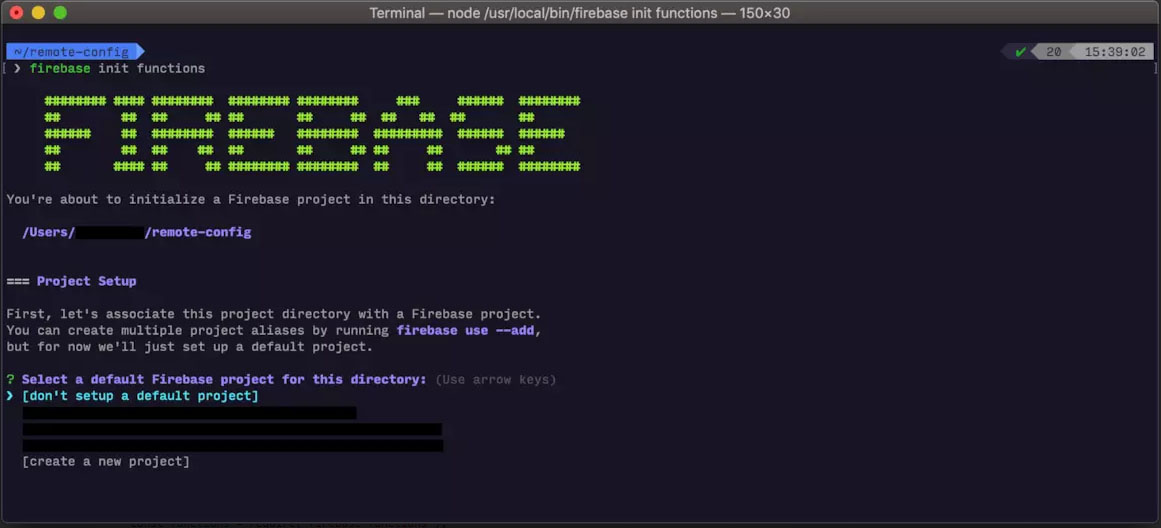The image size is (1161, 528).
Task: Click the 20 status segment in prompt
Action: [x=1053, y=52]
